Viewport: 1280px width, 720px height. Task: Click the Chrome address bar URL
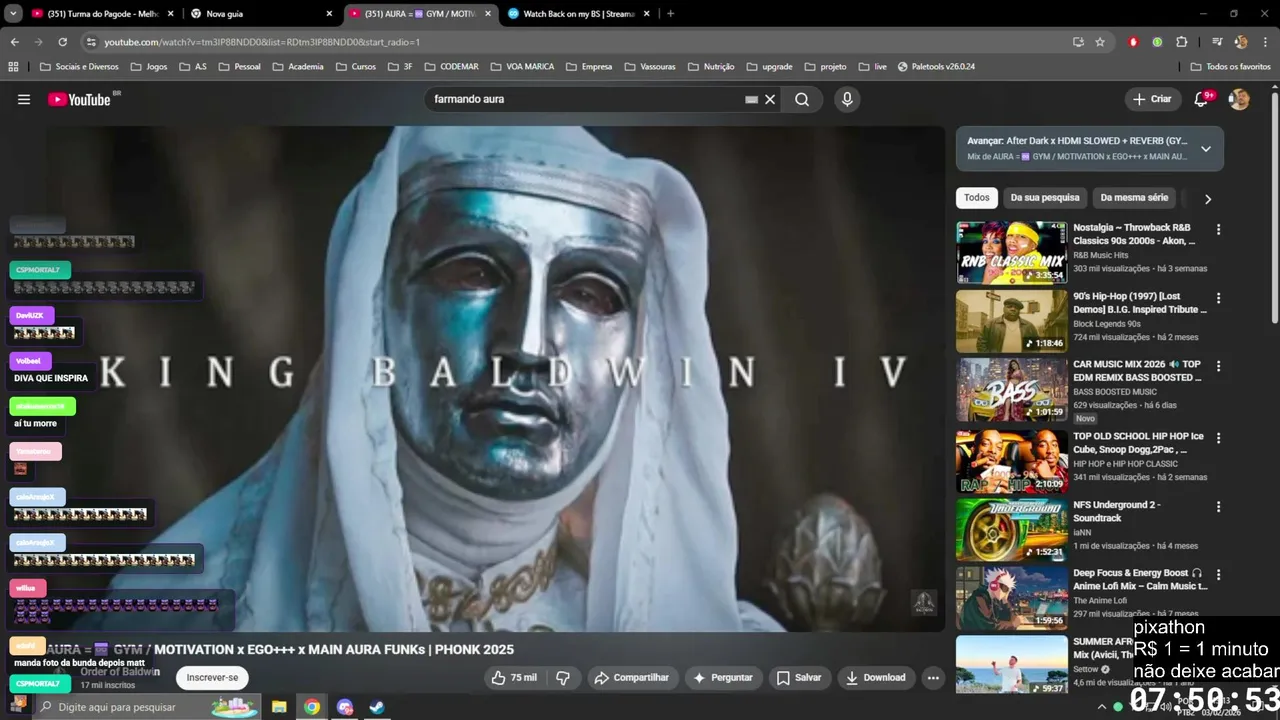[262, 42]
